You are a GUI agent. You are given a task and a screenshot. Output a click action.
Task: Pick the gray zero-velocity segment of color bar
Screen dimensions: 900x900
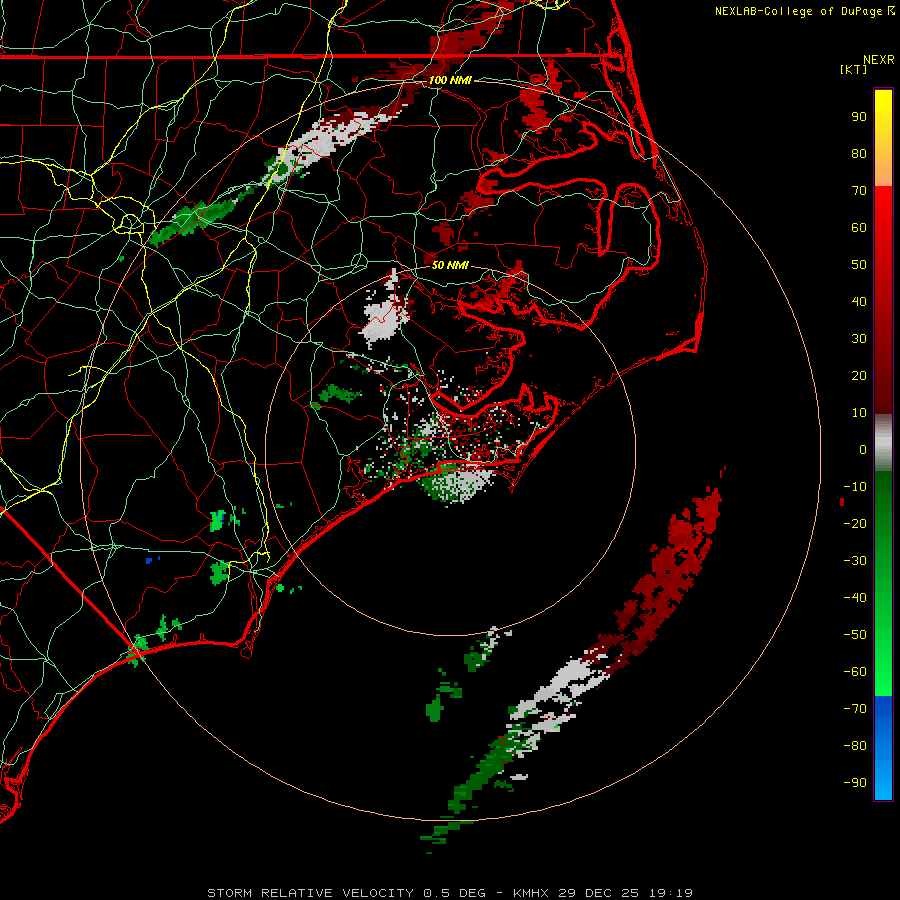tap(883, 442)
